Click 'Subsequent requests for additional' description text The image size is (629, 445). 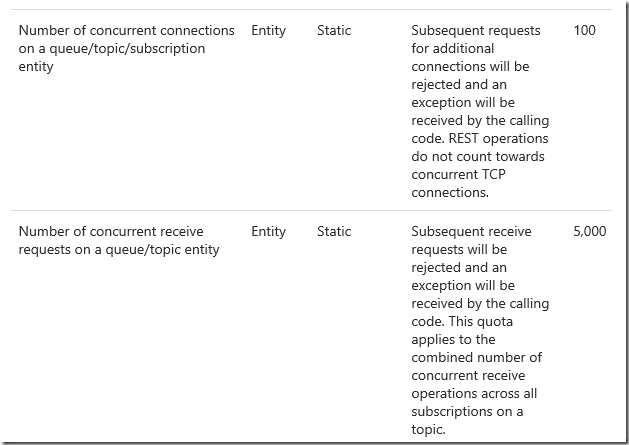[476, 39]
